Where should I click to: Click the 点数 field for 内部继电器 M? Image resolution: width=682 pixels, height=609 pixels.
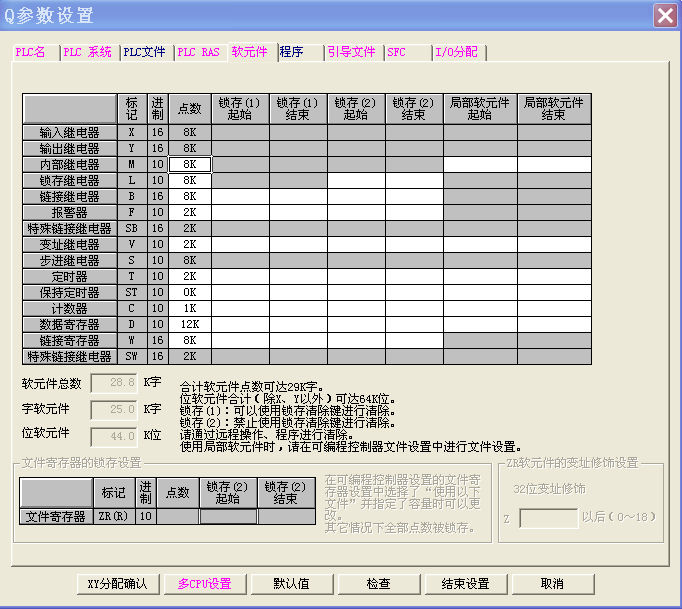[x=190, y=165]
